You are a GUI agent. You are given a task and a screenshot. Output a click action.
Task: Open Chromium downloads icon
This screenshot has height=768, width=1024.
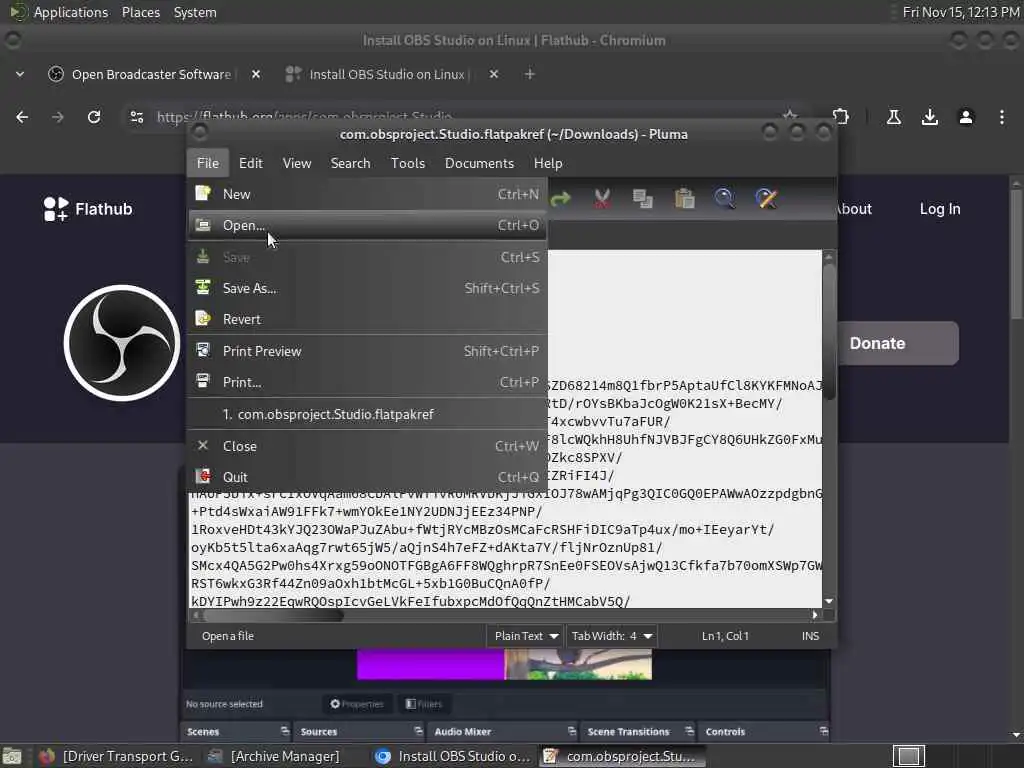pyautogui.click(x=929, y=117)
